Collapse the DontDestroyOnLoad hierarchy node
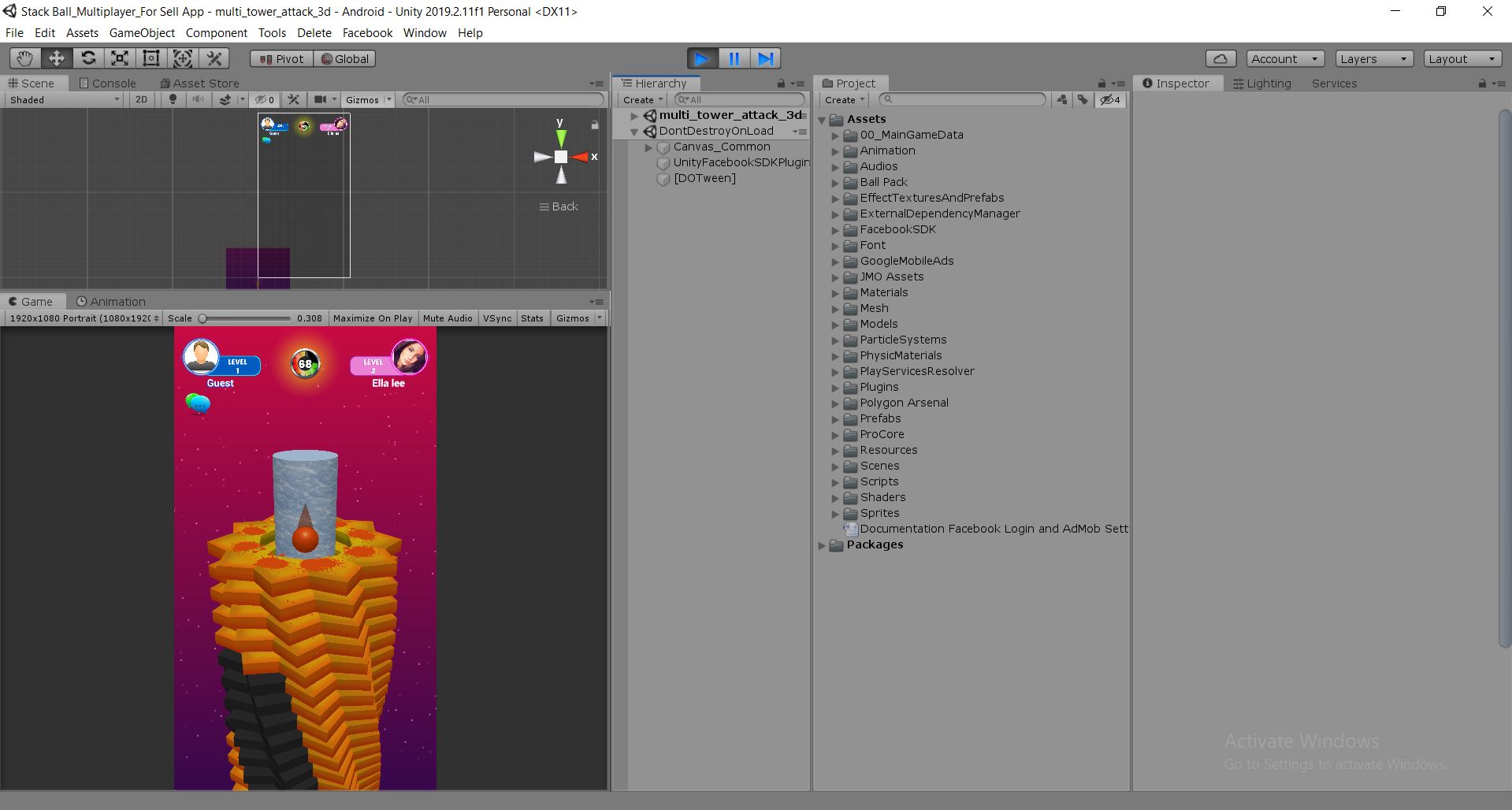The height and width of the screenshot is (810, 1512). click(634, 132)
